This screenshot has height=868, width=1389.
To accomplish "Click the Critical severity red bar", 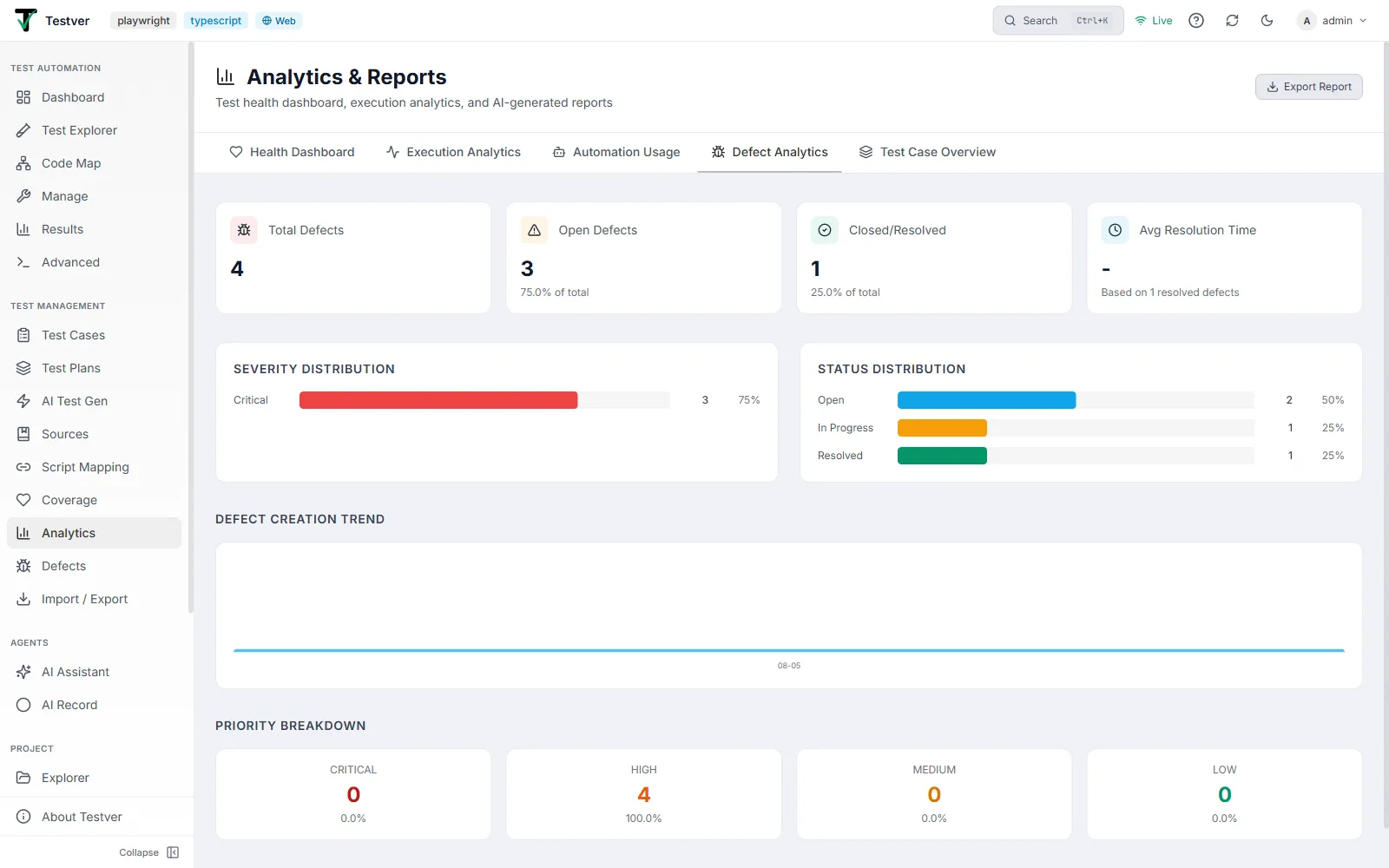I will [x=438, y=400].
